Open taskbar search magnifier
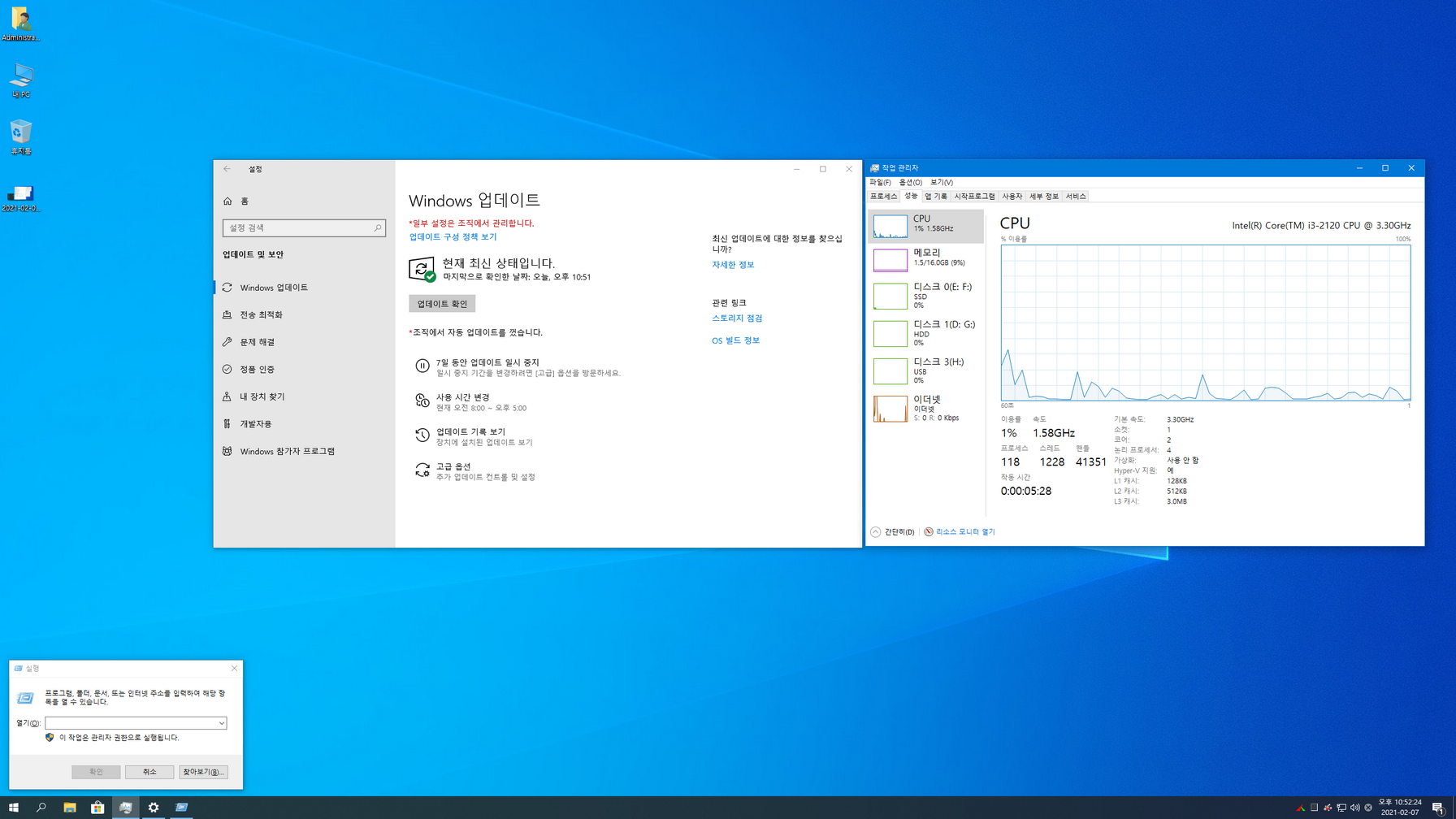The image size is (1456, 819). click(41, 808)
